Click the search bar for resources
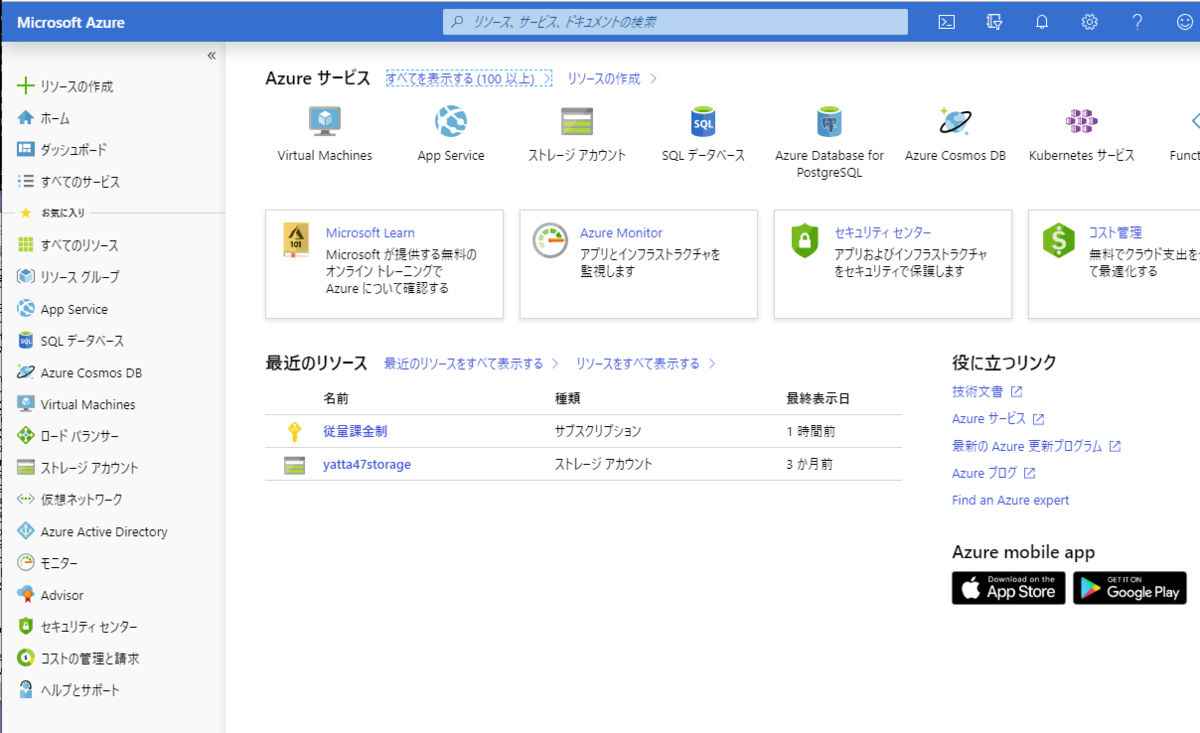The height and width of the screenshot is (733, 1200). [674, 21]
